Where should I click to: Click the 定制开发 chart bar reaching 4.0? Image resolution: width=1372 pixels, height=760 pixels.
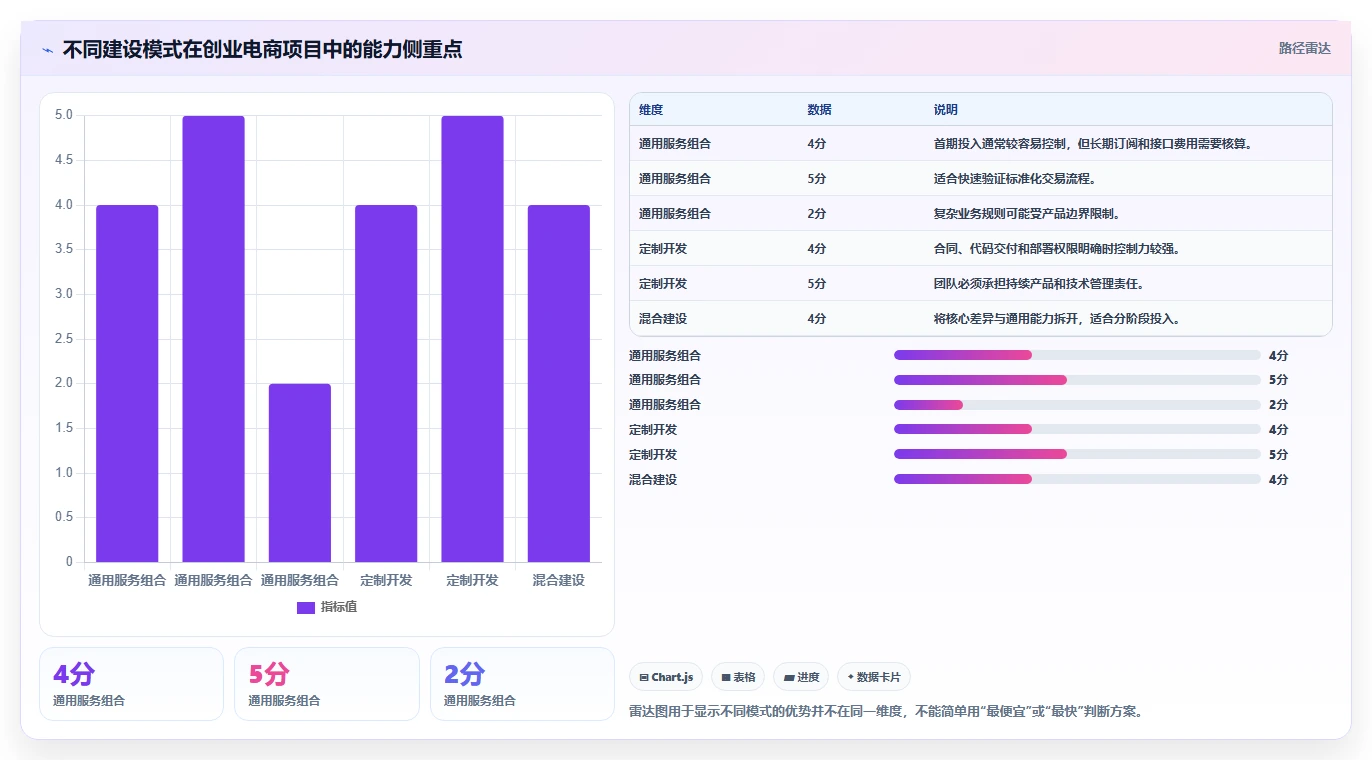[386, 384]
